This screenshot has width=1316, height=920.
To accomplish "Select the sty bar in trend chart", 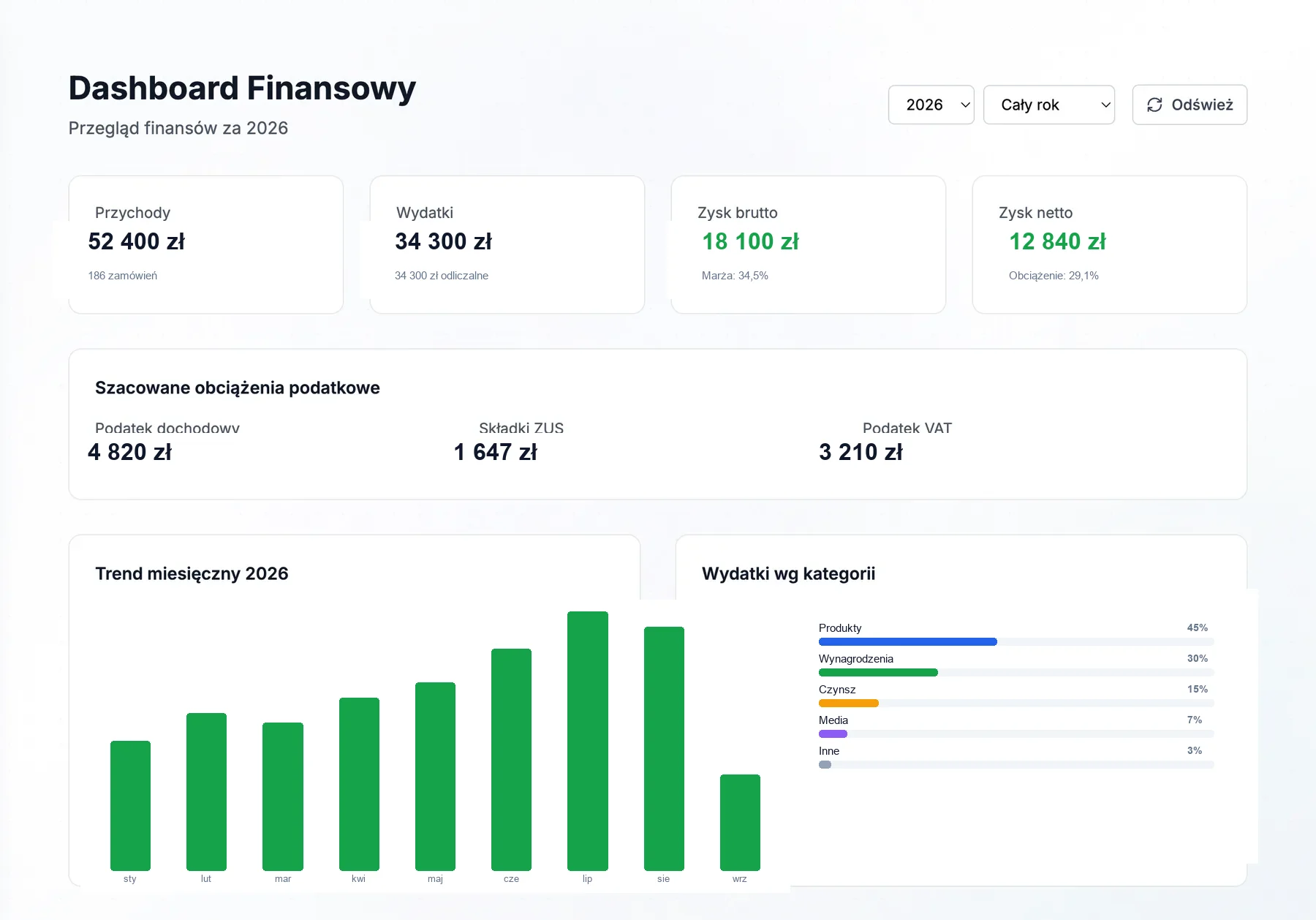I will 130,806.
